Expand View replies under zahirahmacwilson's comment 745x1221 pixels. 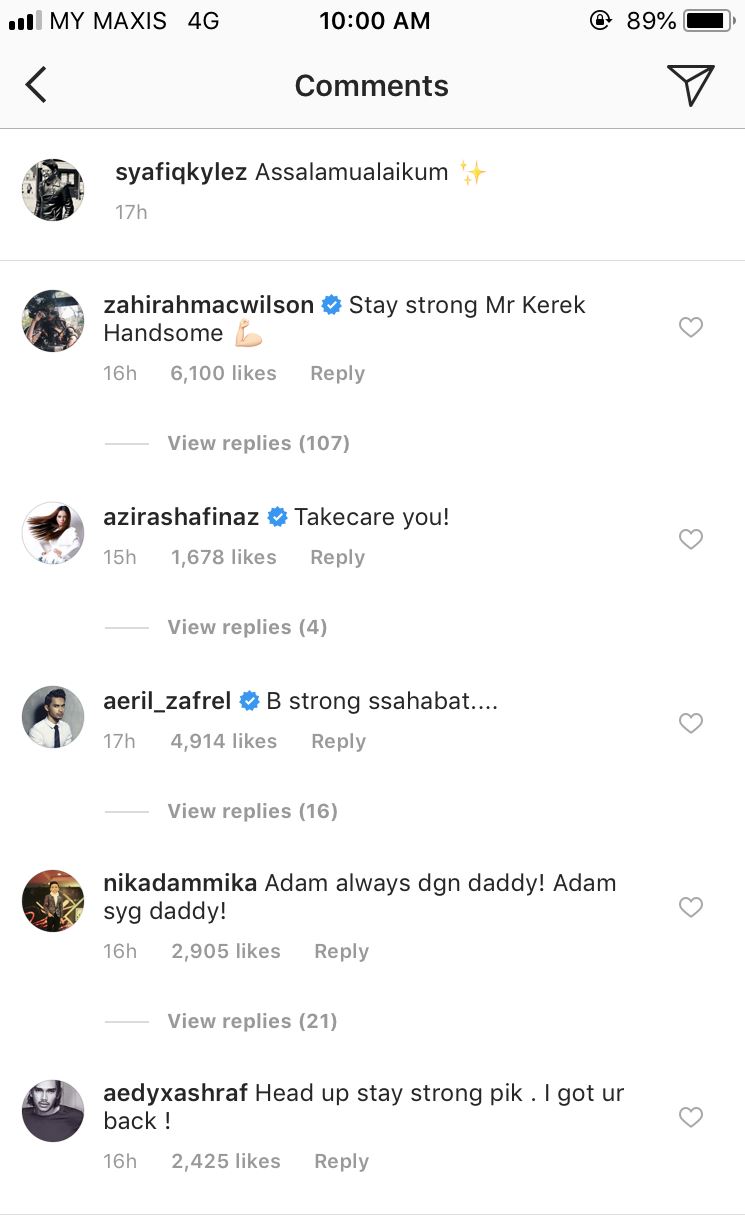pyautogui.click(x=257, y=443)
